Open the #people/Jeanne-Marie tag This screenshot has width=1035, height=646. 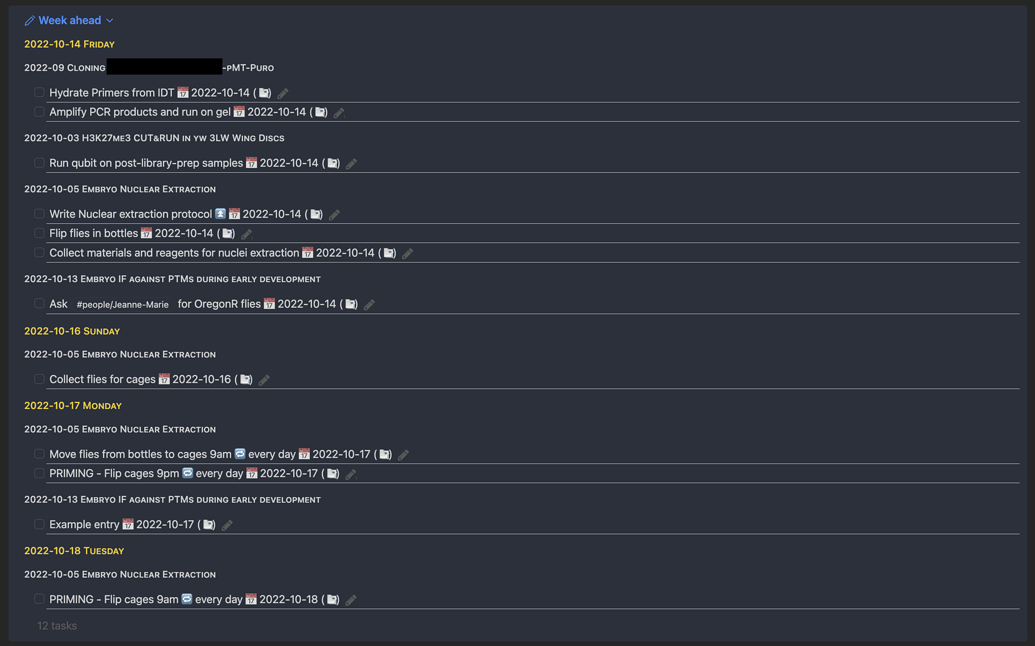point(122,305)
